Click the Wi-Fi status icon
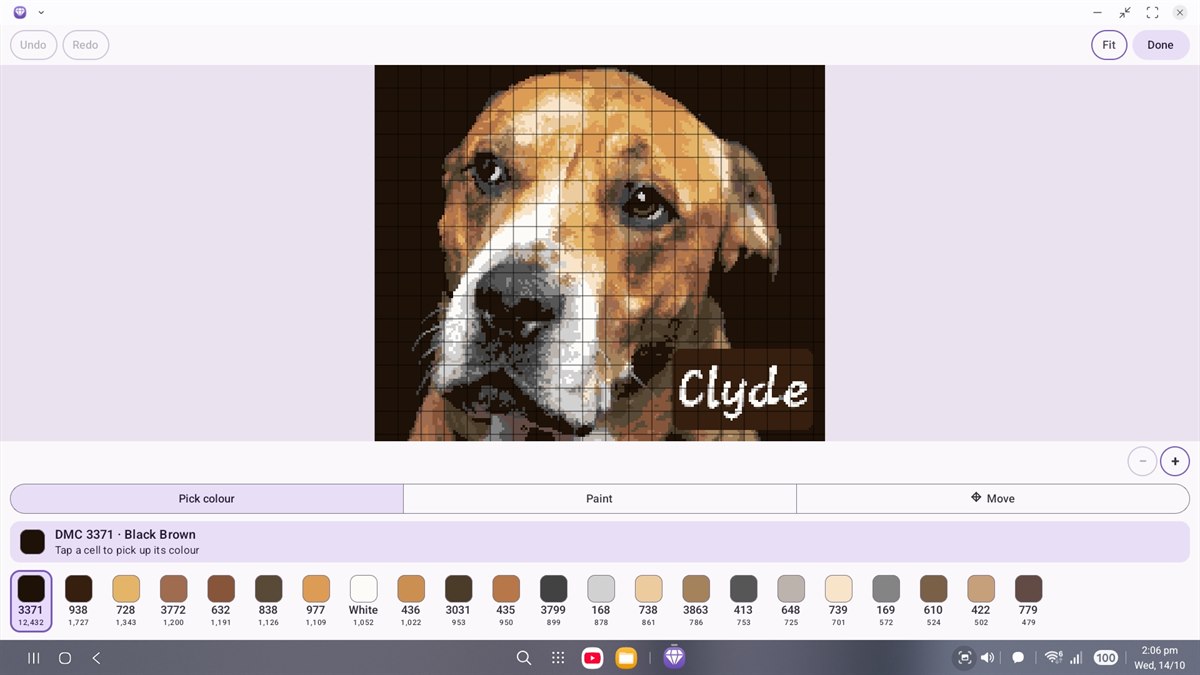1200x675 pixels. [1053, 658]
